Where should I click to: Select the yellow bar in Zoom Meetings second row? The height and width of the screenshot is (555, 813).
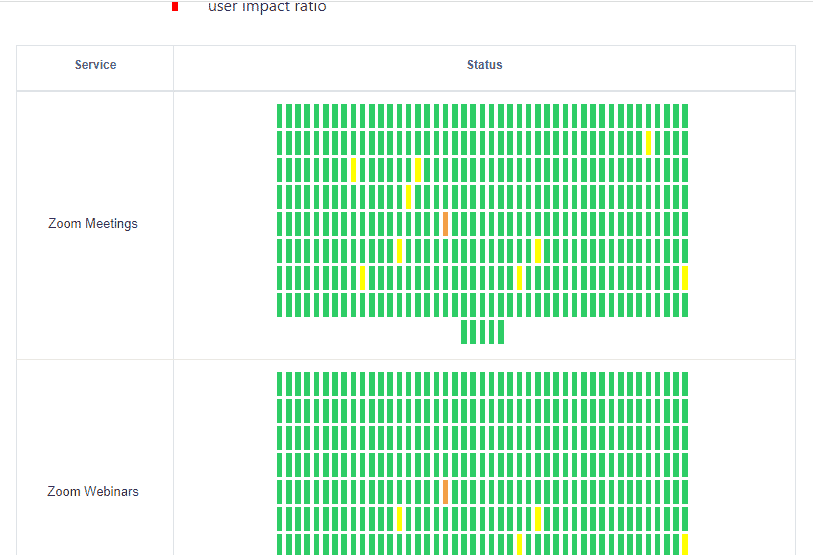coord(649,143)
